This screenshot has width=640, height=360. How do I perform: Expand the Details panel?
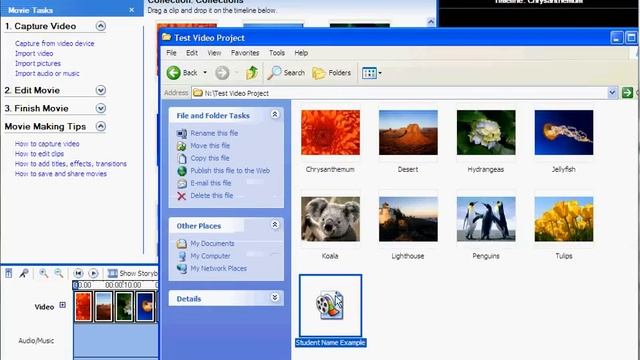coord(275,298)
